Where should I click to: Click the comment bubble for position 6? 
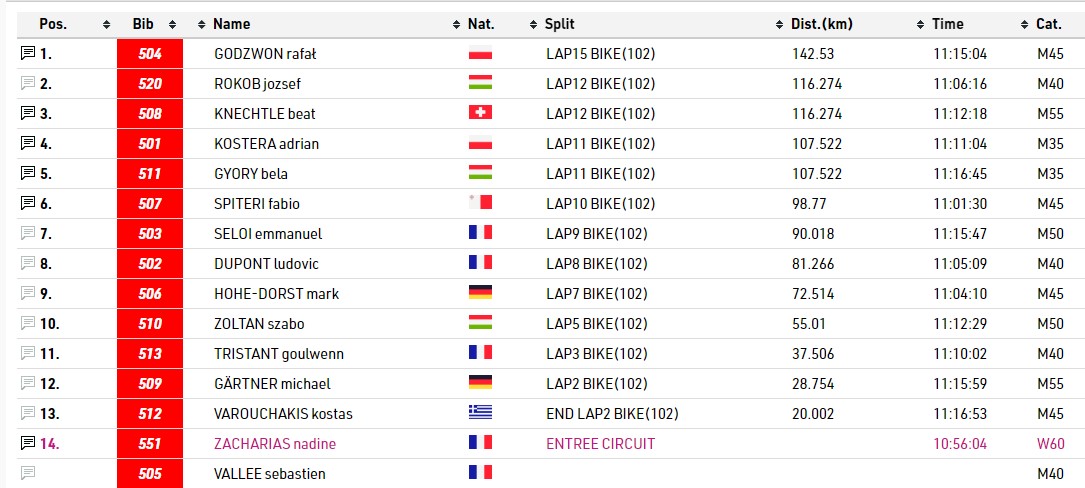(x=27, y=204)
